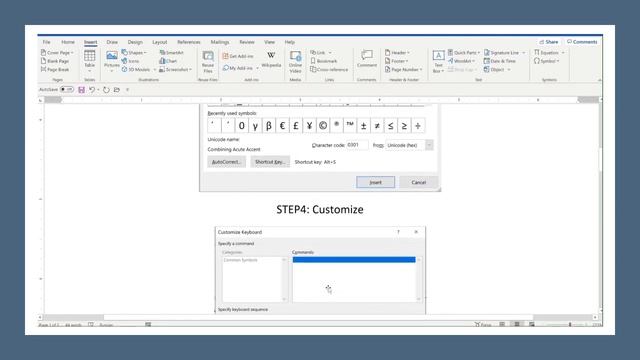This screenshot has height=360, width=640.
Task: Click the Character code field
Action: (x=357, y=145)
